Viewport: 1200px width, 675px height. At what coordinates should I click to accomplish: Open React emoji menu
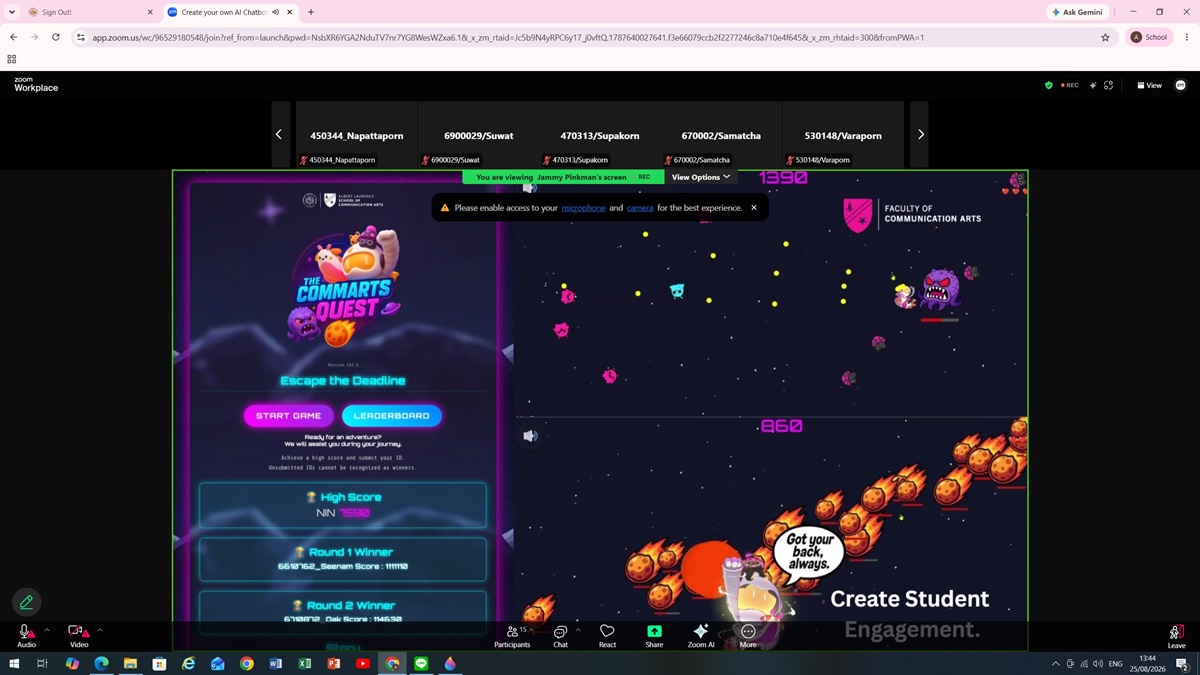(x=607, y=636)
